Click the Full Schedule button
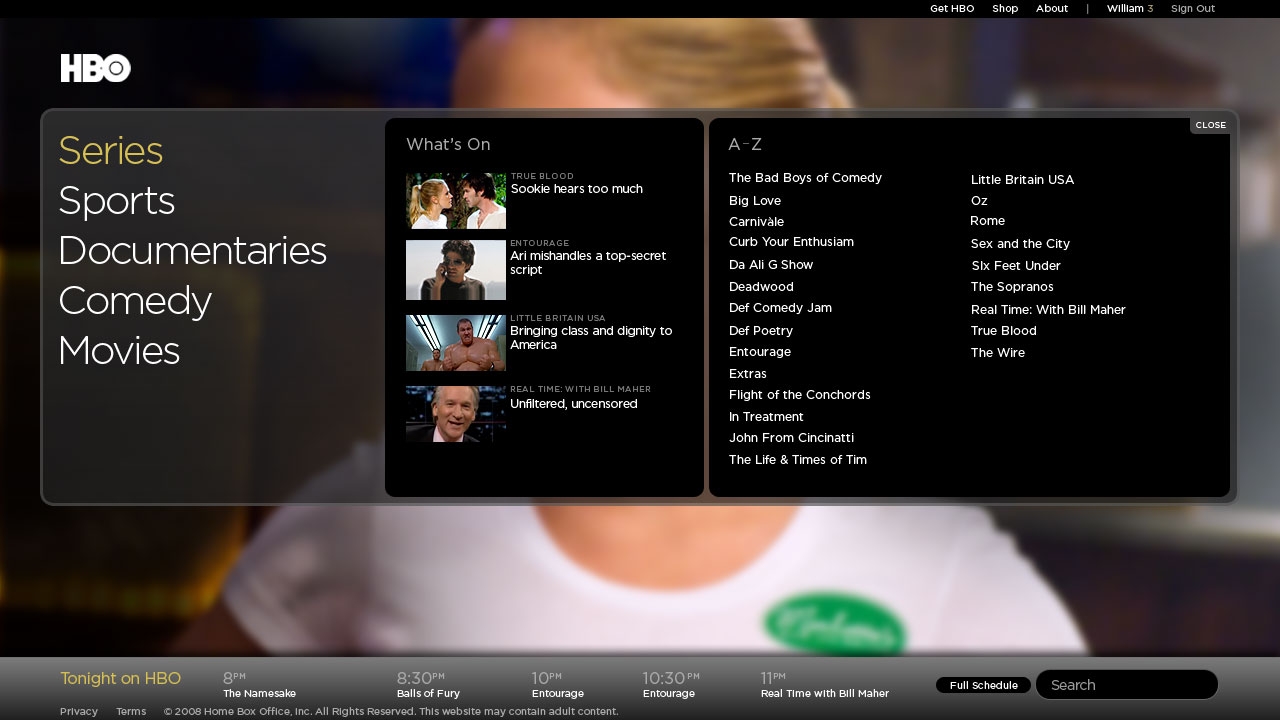 pos(984,685)
